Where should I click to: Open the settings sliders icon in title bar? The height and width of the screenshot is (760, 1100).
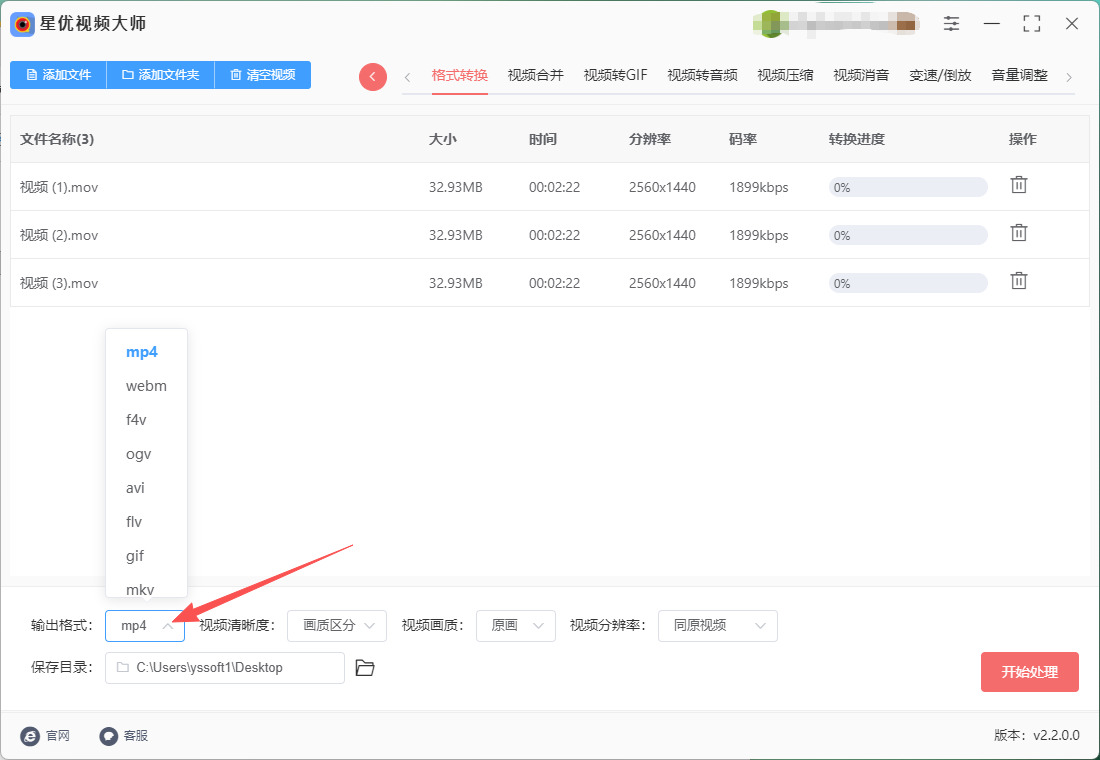[x=951, y=24]
